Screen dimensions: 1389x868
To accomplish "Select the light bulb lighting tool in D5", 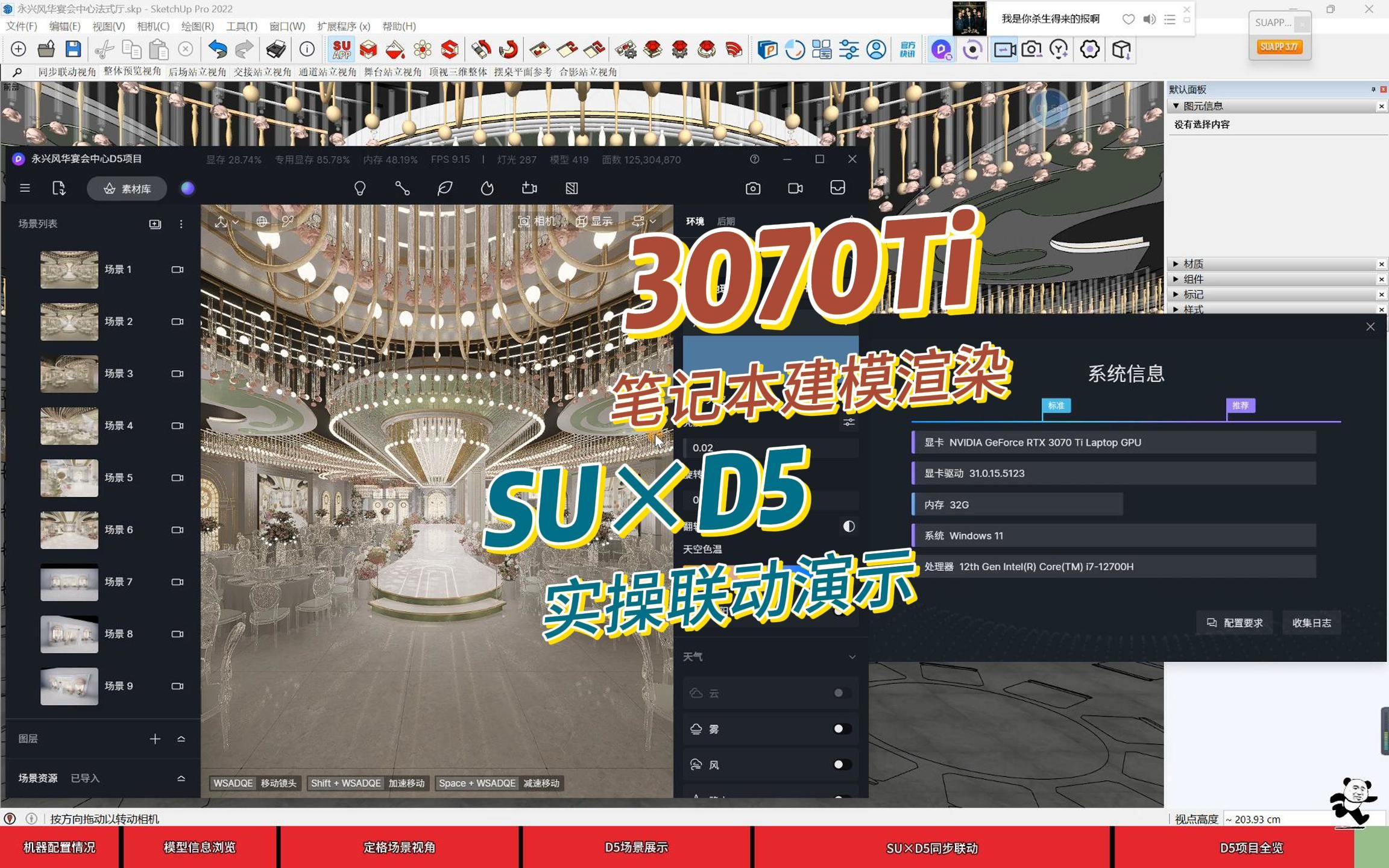I will pos(361,188).
